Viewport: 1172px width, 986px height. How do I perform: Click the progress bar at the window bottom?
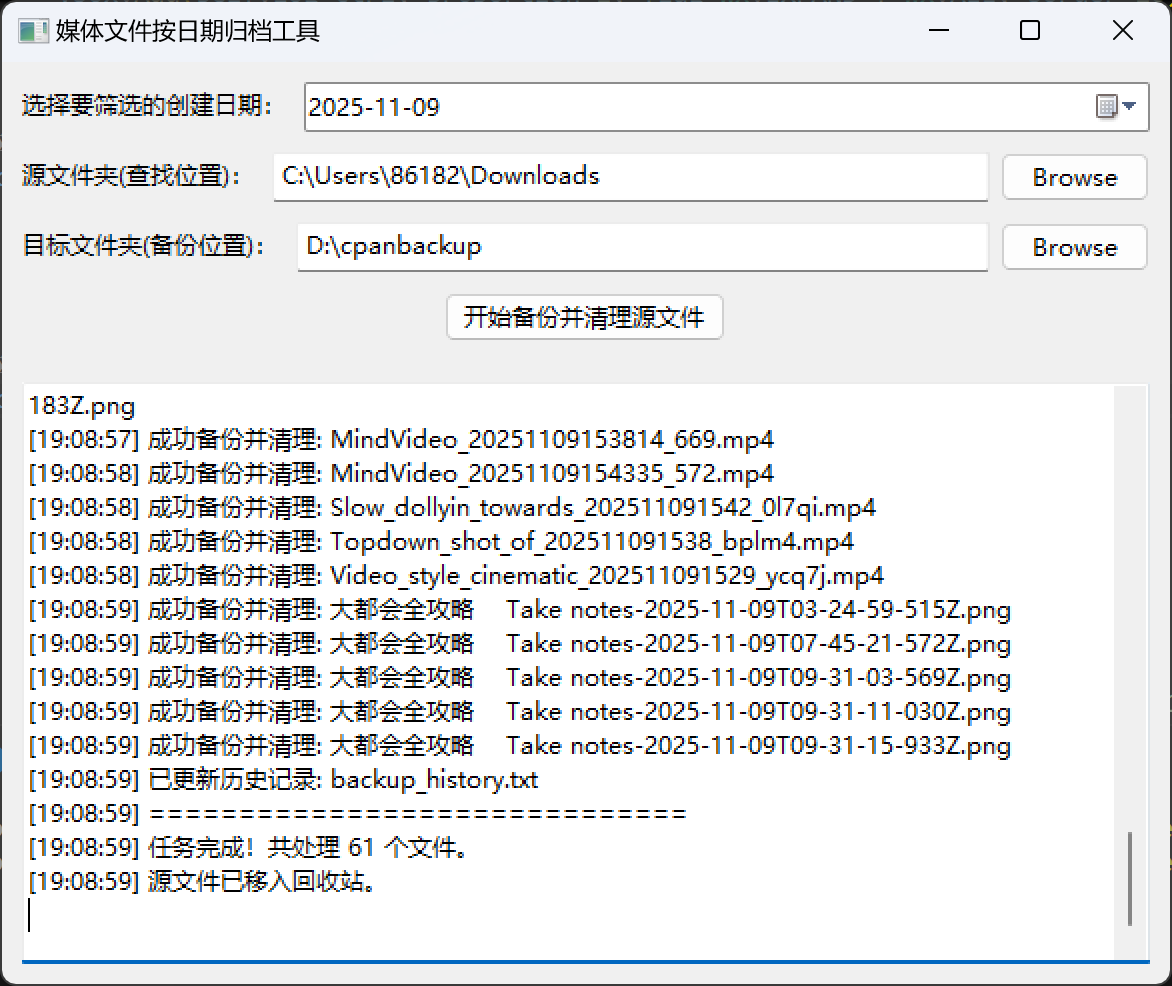586,965
